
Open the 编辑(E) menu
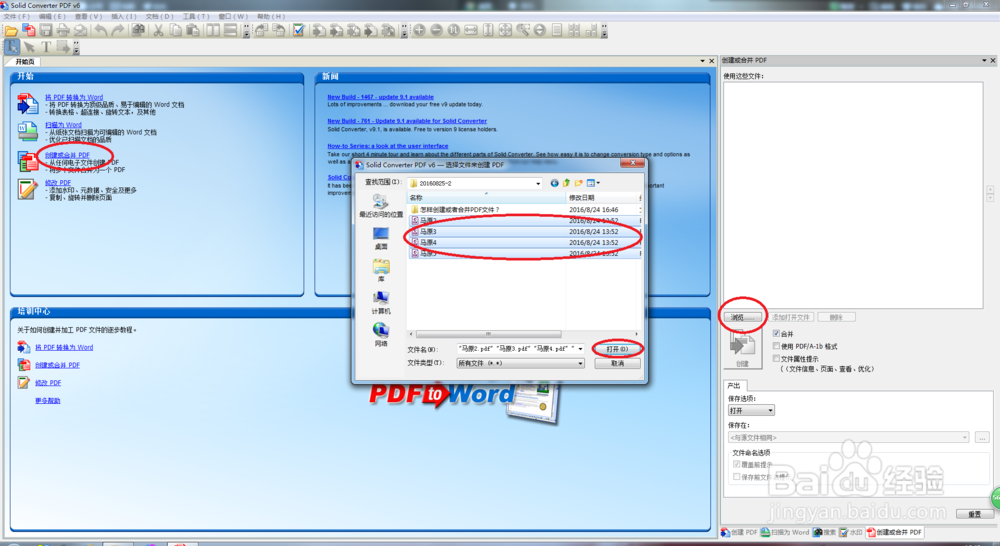point(52,16)
